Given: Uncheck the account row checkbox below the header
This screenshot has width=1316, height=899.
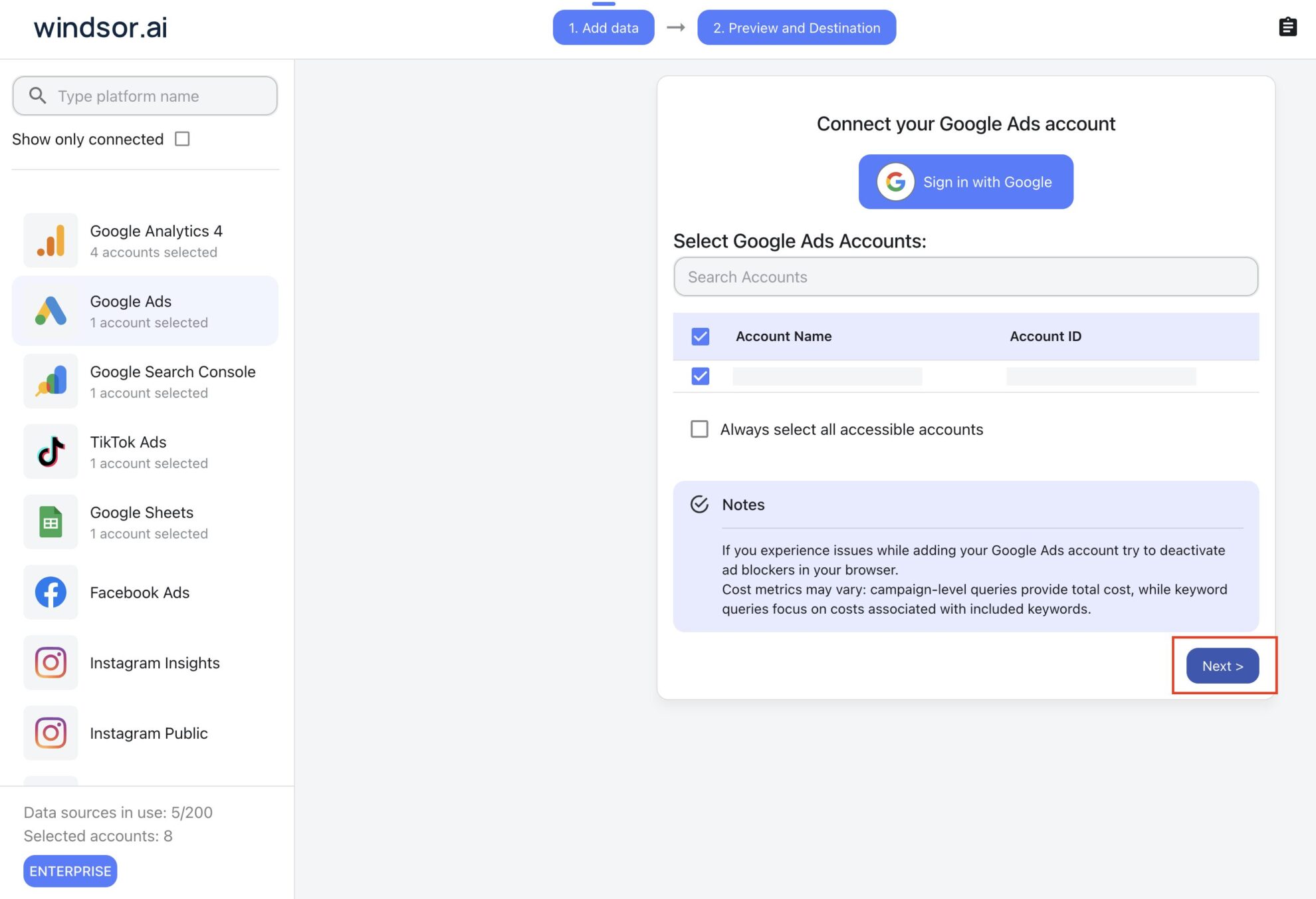Looking at the screenshot, I should [700, 376].
